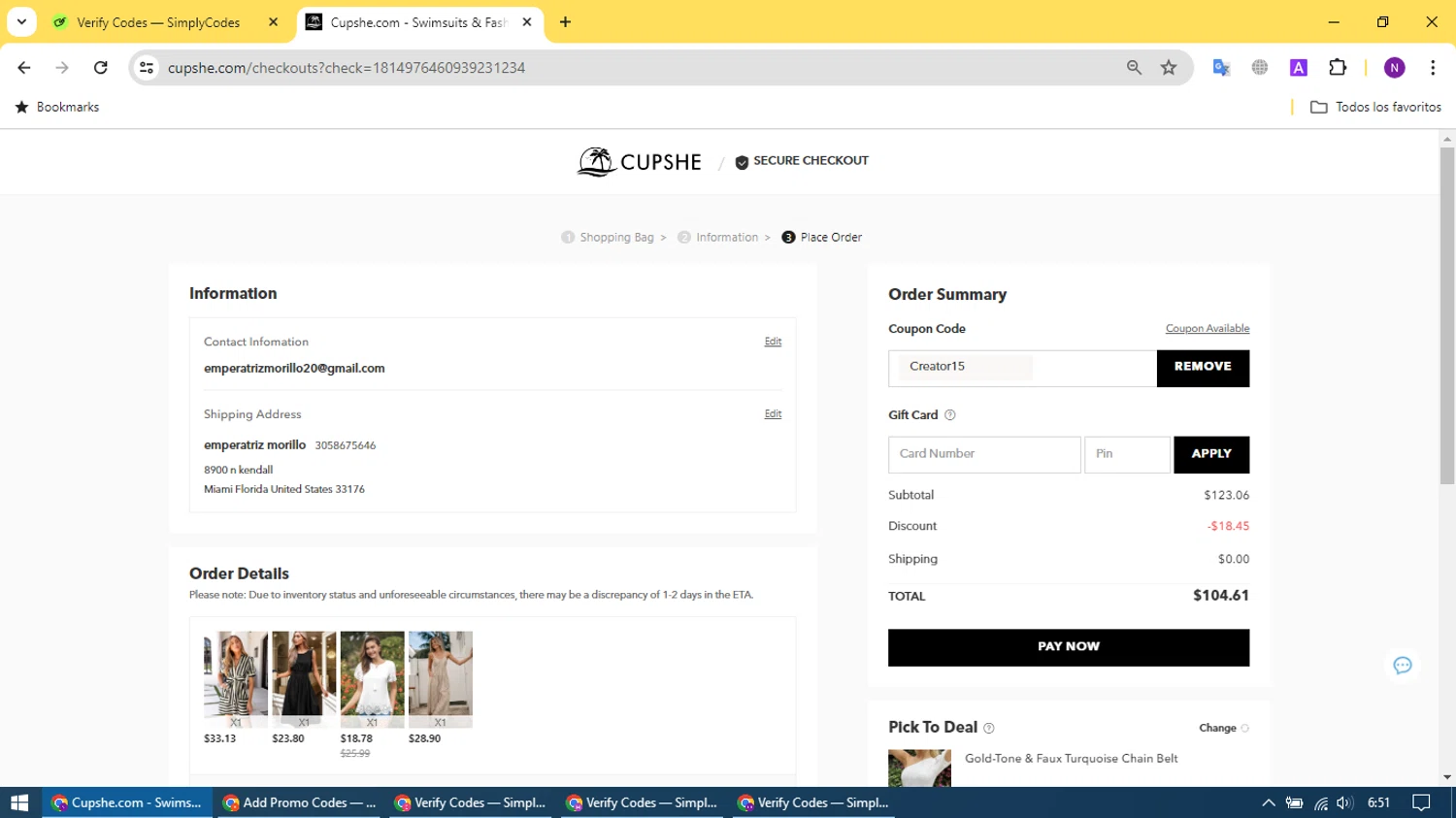The width and height of the screenshot is (1456, 818).
Task: Open the Gold-Tone Chain Belt thumbnail
Action: pos(919,768)
